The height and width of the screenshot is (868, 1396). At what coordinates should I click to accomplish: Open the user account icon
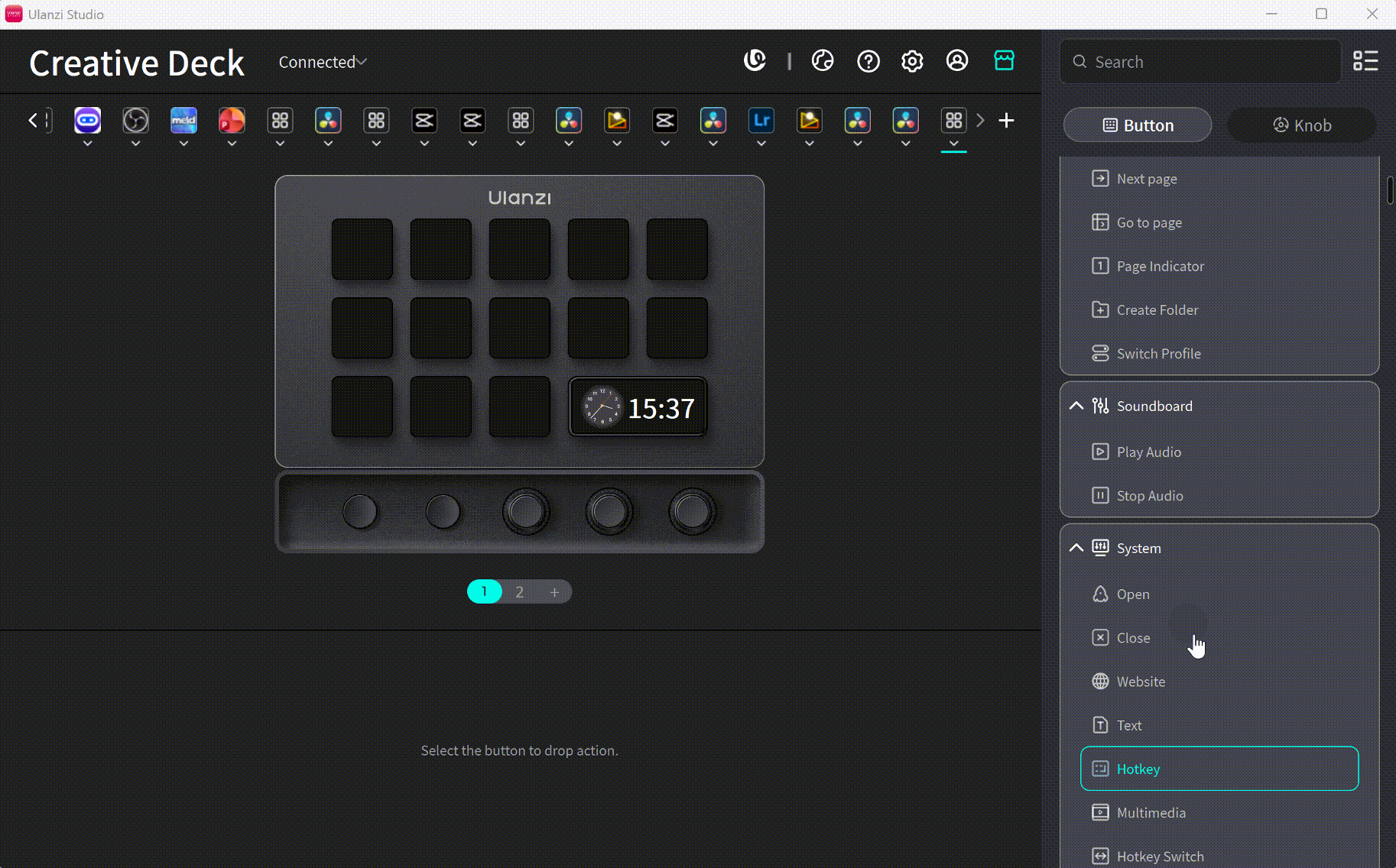[957, 61]
